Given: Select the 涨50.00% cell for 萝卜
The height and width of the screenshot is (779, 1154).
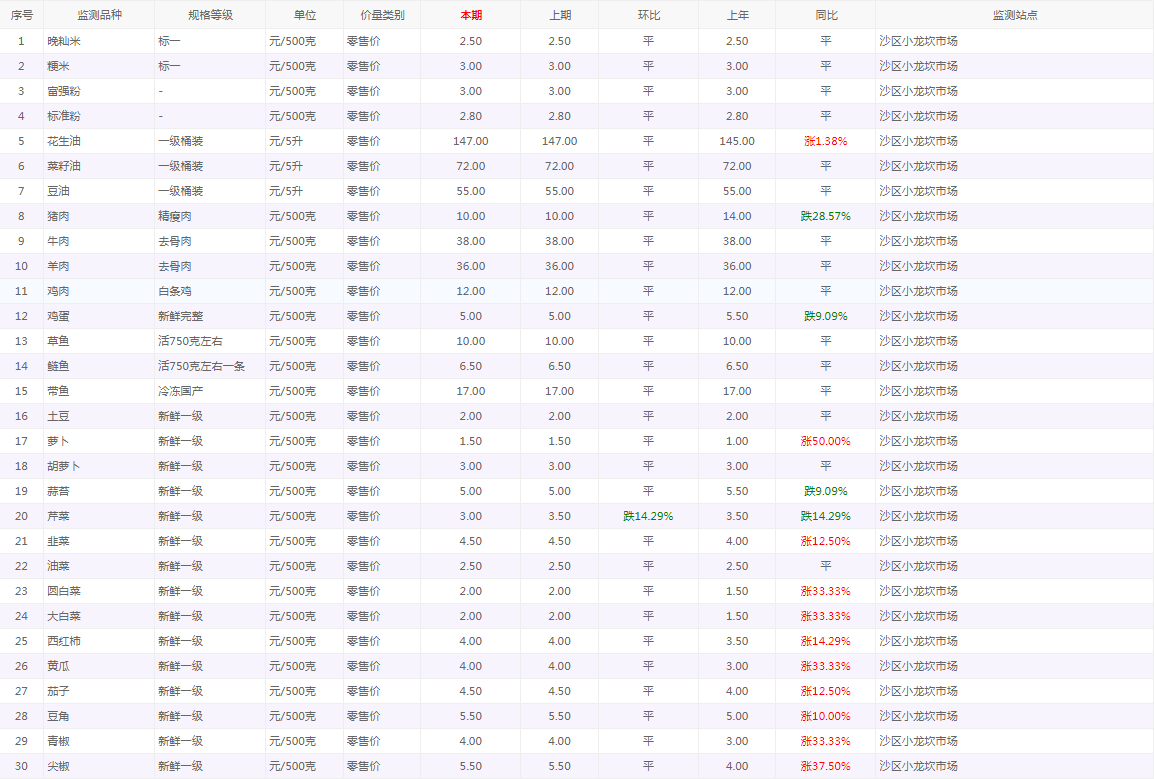Looking at the screenshot, I should pyautogui.click(x=825, y=441).
